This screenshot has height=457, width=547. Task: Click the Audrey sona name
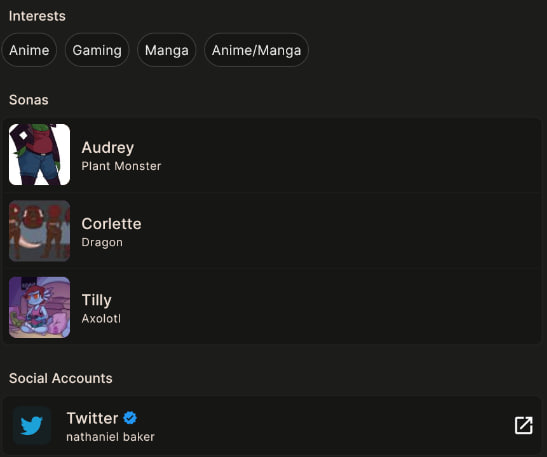pyautogui.click(x=108, y=148)
